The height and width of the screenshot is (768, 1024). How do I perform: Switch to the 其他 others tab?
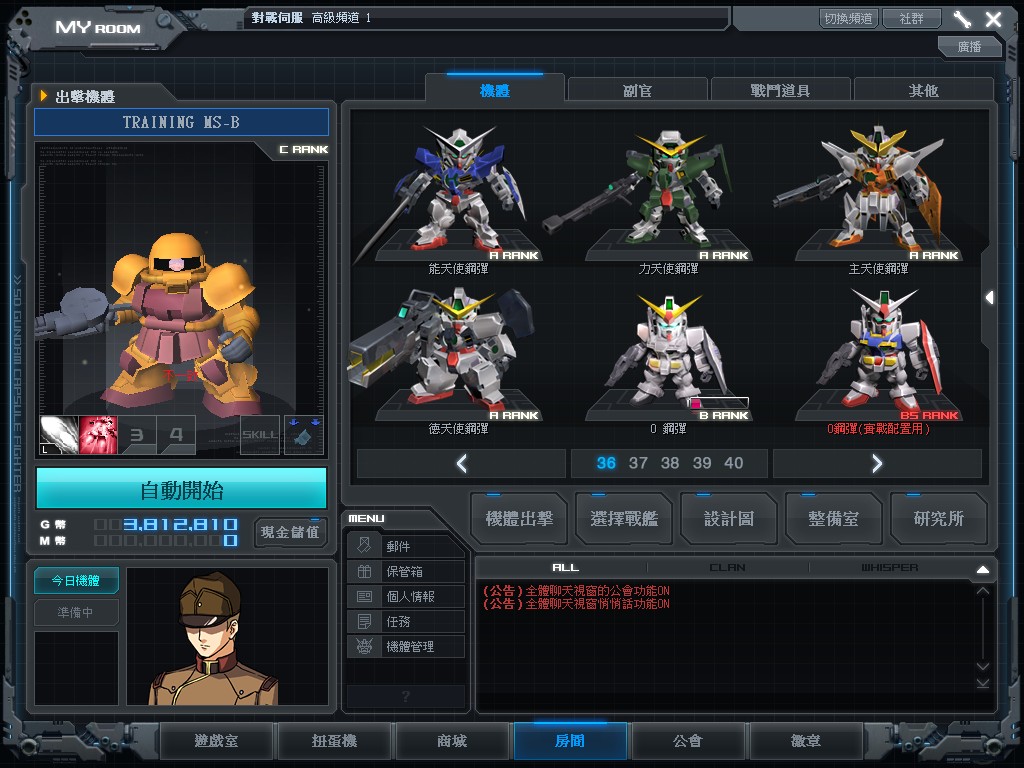(x=923, y=90)
